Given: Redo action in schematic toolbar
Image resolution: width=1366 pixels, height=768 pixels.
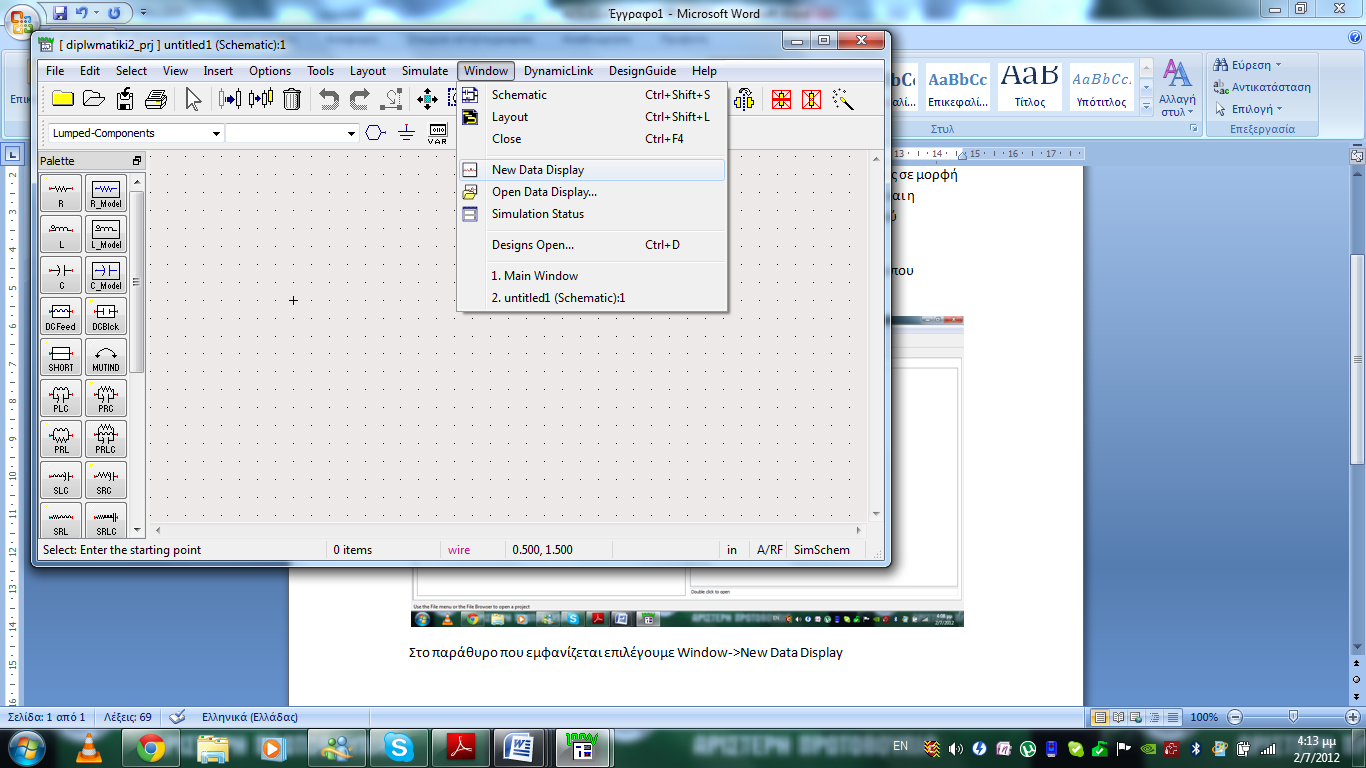Looking at the screenshot, I should [x=359, y=99].
